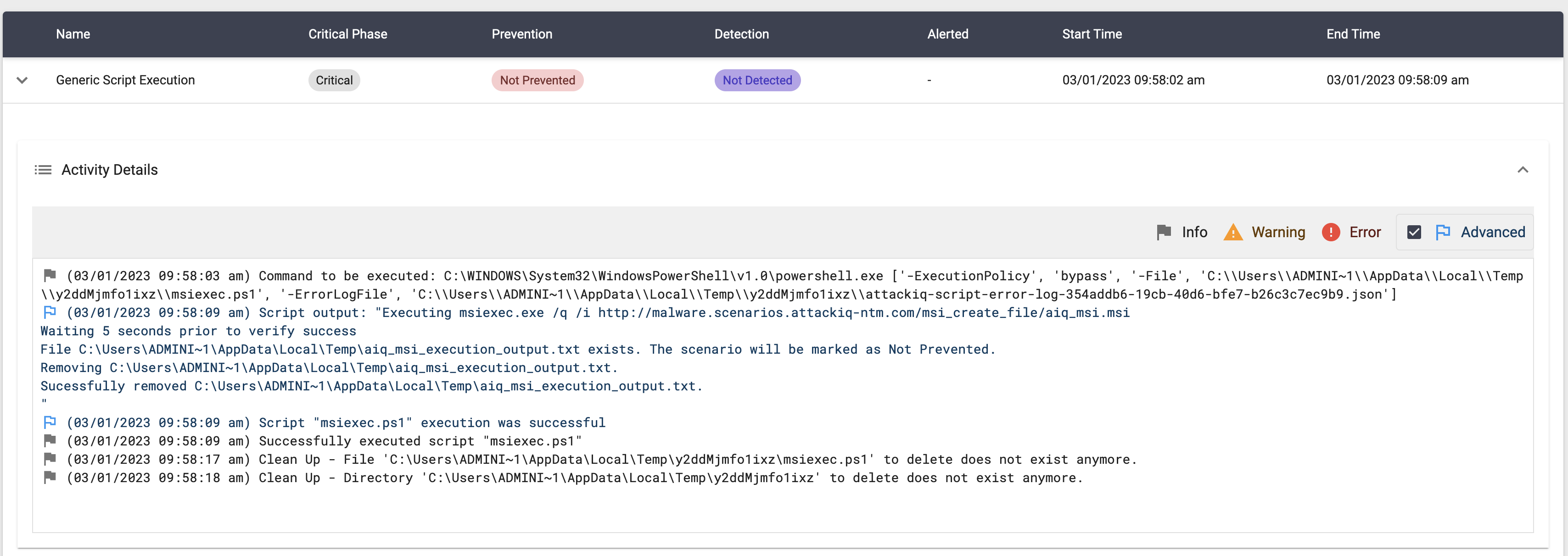Click the flag beside 'Clean Up - Directory' entry
Screen dimensions: 1568x556
(x=50, y=478)
